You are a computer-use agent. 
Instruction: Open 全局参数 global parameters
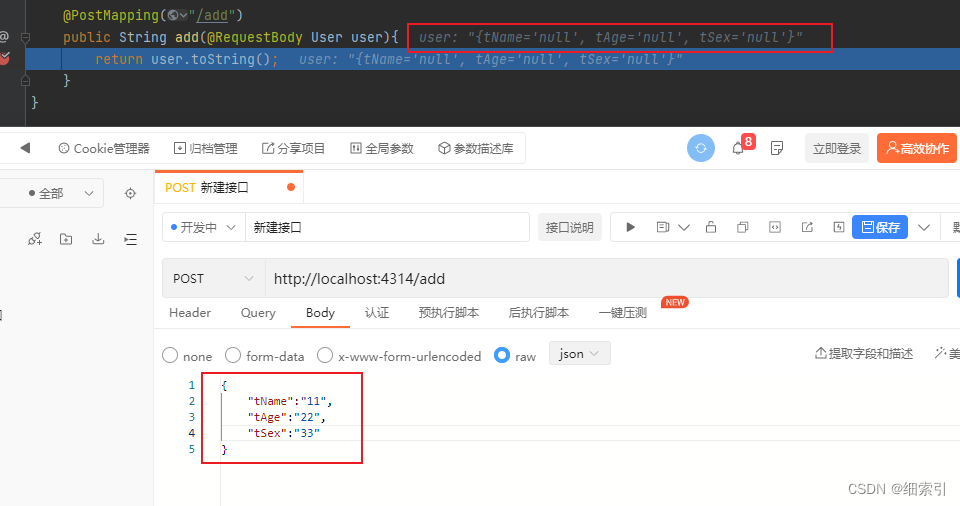point(382,148)
